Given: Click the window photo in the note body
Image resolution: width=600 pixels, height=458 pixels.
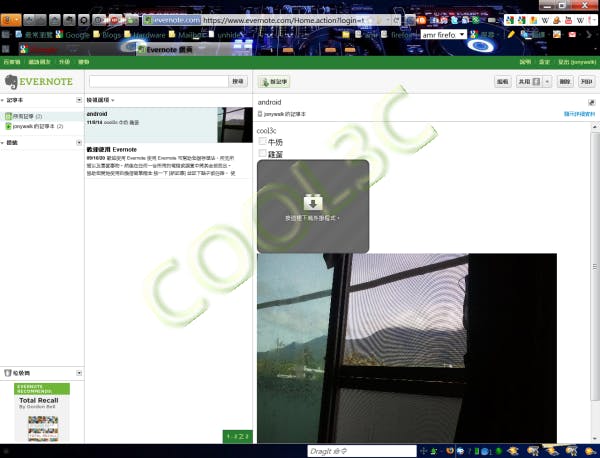Looking at the screenshot, I should (x=407, y=348).
